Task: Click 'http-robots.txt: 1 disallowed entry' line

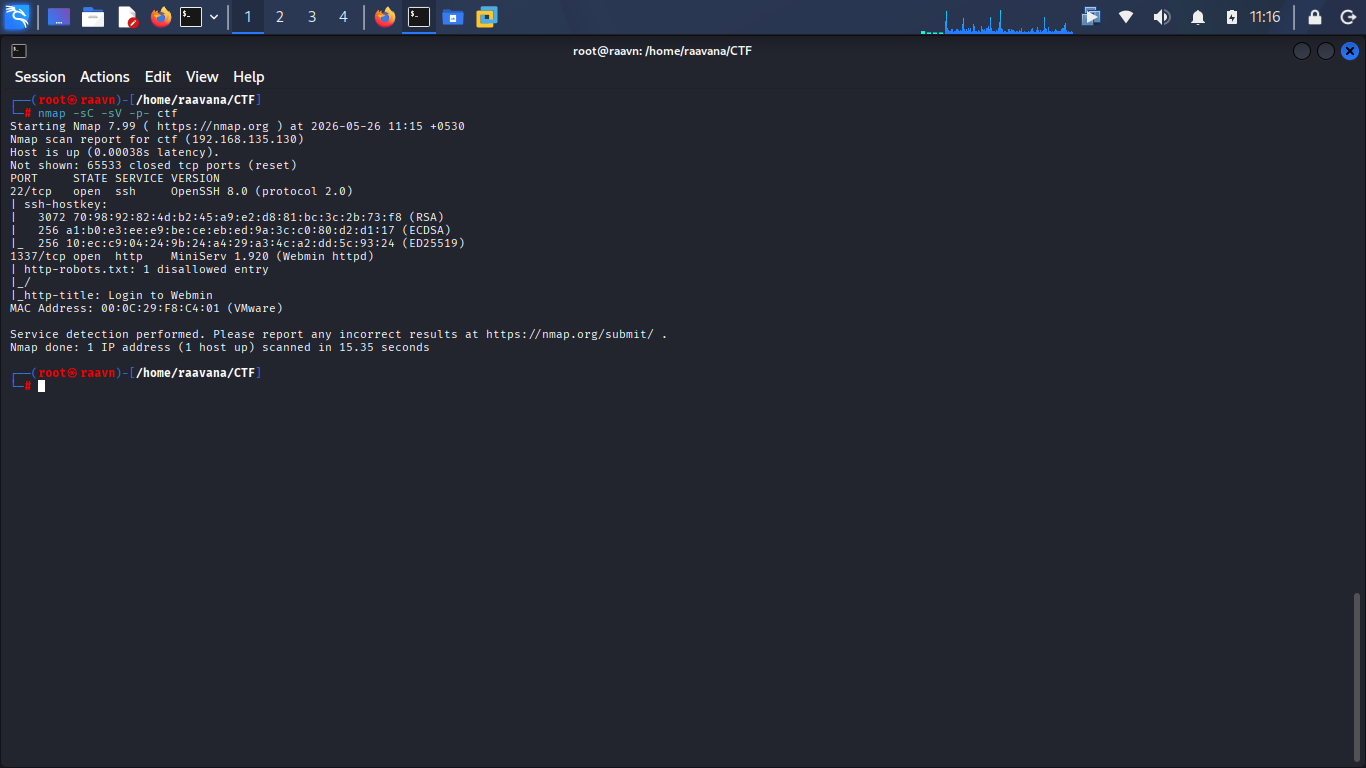Action: (139, 269)
